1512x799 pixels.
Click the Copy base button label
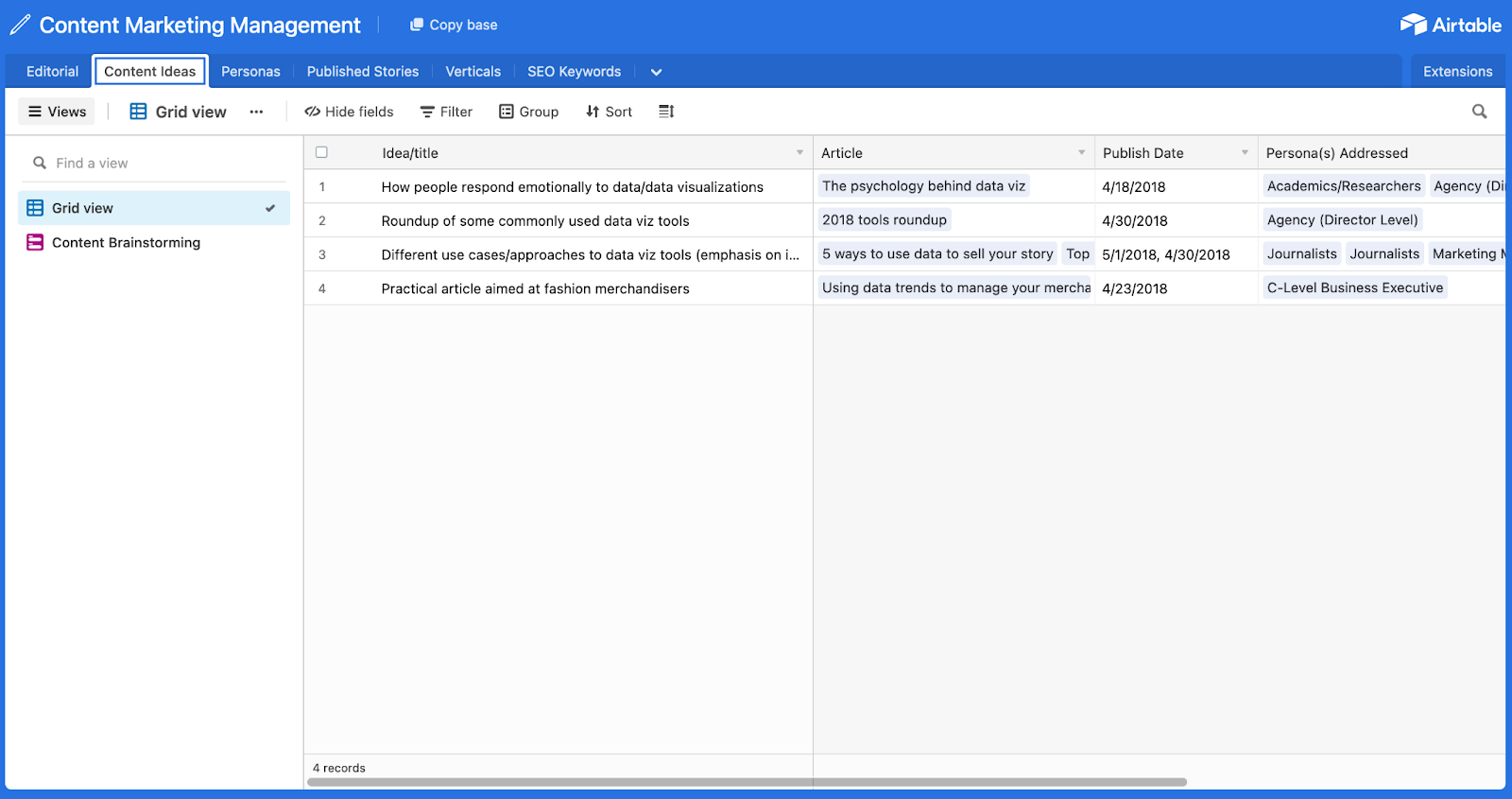coord(463,25)
